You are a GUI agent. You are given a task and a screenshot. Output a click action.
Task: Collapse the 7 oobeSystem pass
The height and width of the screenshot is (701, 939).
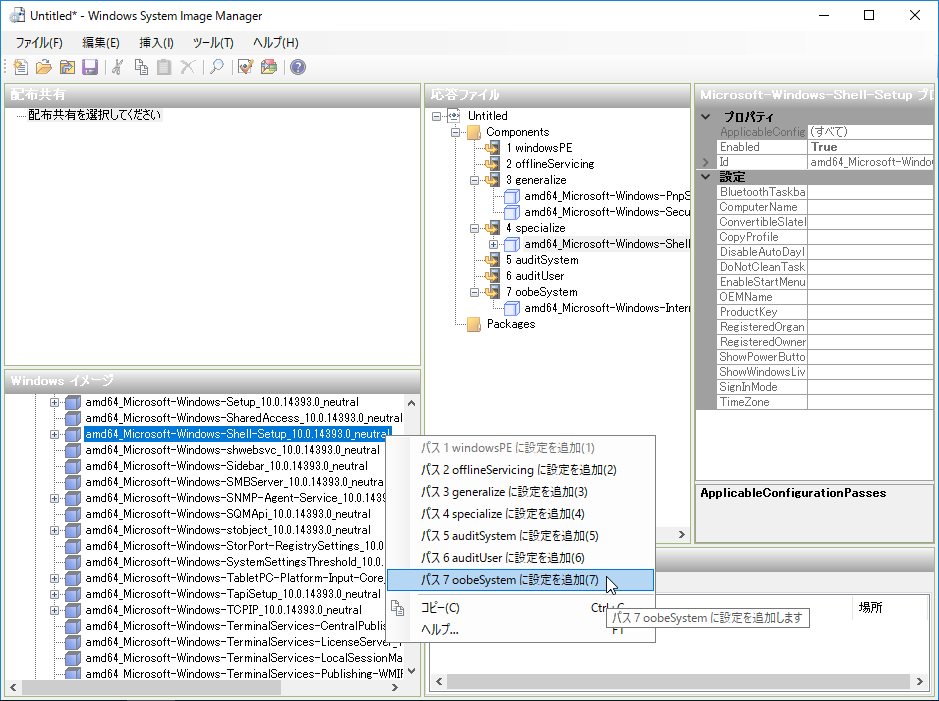pos(474,292)
